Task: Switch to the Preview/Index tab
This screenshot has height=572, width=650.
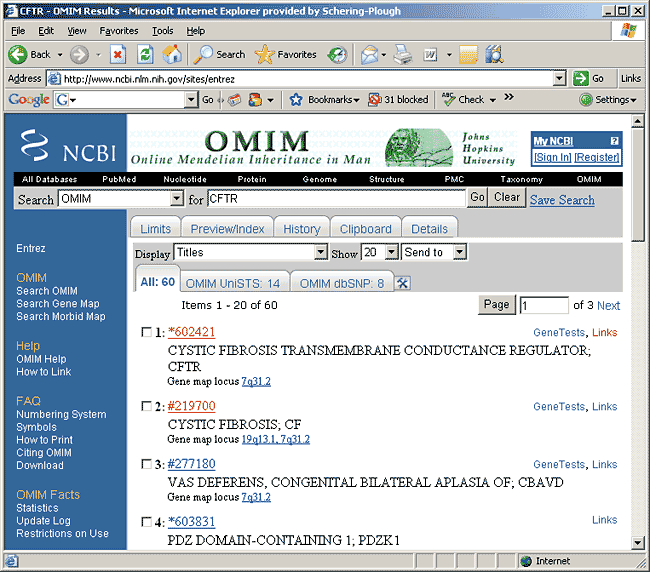Action: click(x=227, y=229)
